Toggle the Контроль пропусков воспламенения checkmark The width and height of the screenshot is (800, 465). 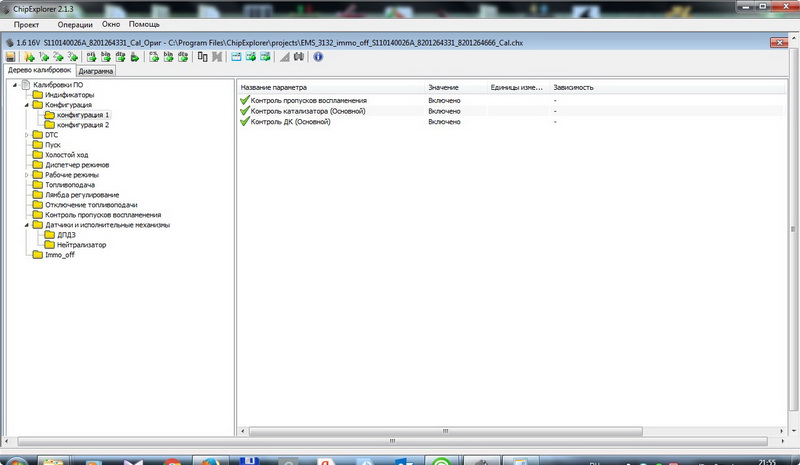pyautogui.click(x=245, y=101)
